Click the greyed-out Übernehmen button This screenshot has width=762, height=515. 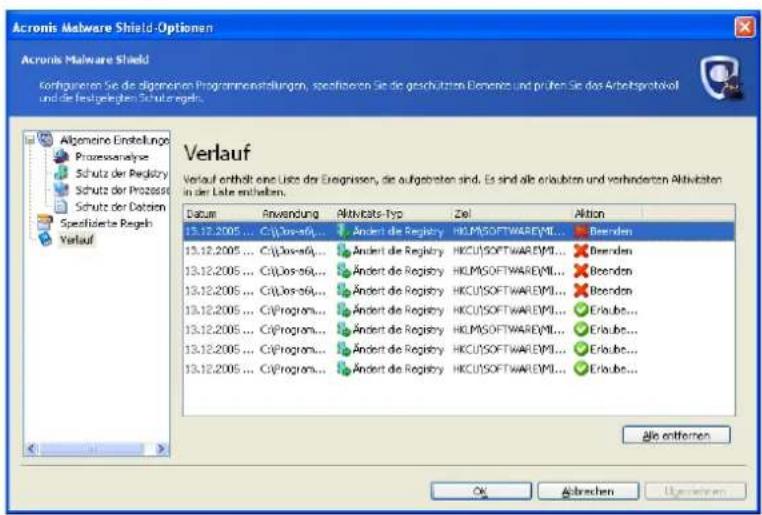695,491
